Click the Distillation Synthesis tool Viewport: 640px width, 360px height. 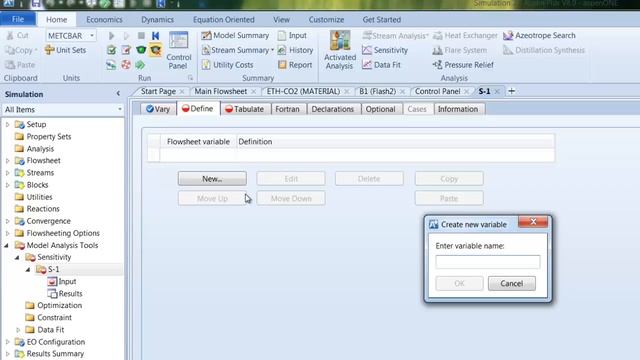pyautogui.click(x=544, y=50)
